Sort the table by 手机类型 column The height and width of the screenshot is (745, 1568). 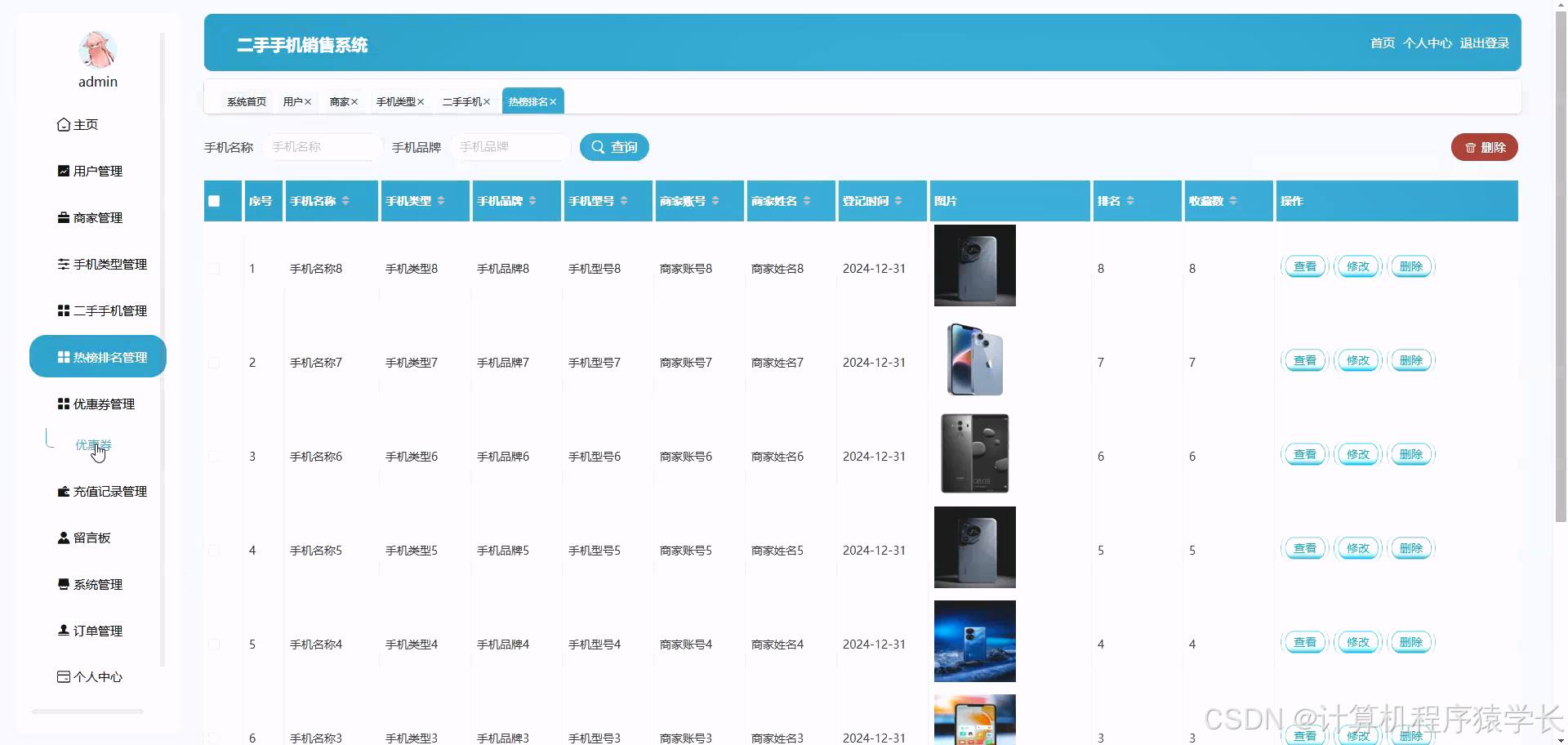(x=441, y=201)
